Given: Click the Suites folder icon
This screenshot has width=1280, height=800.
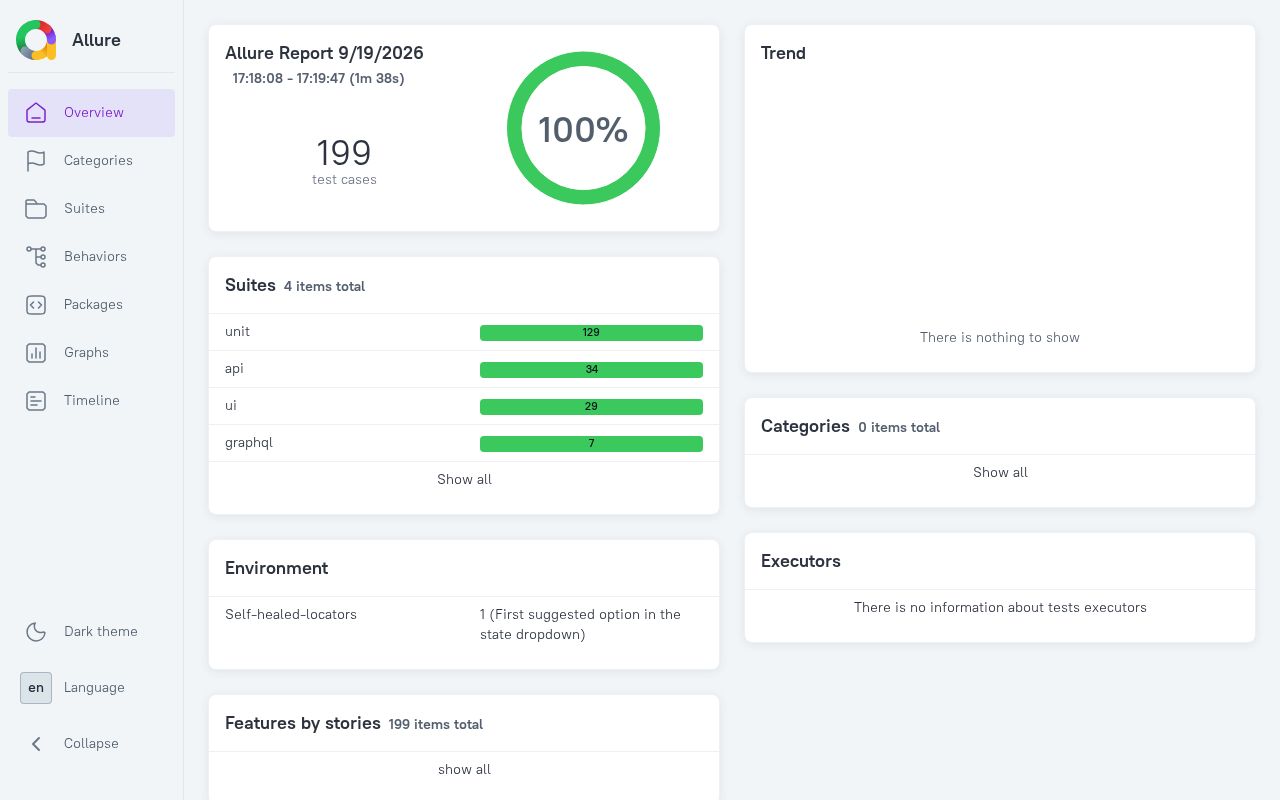Looking at the screenshot, I should [36, 209].
